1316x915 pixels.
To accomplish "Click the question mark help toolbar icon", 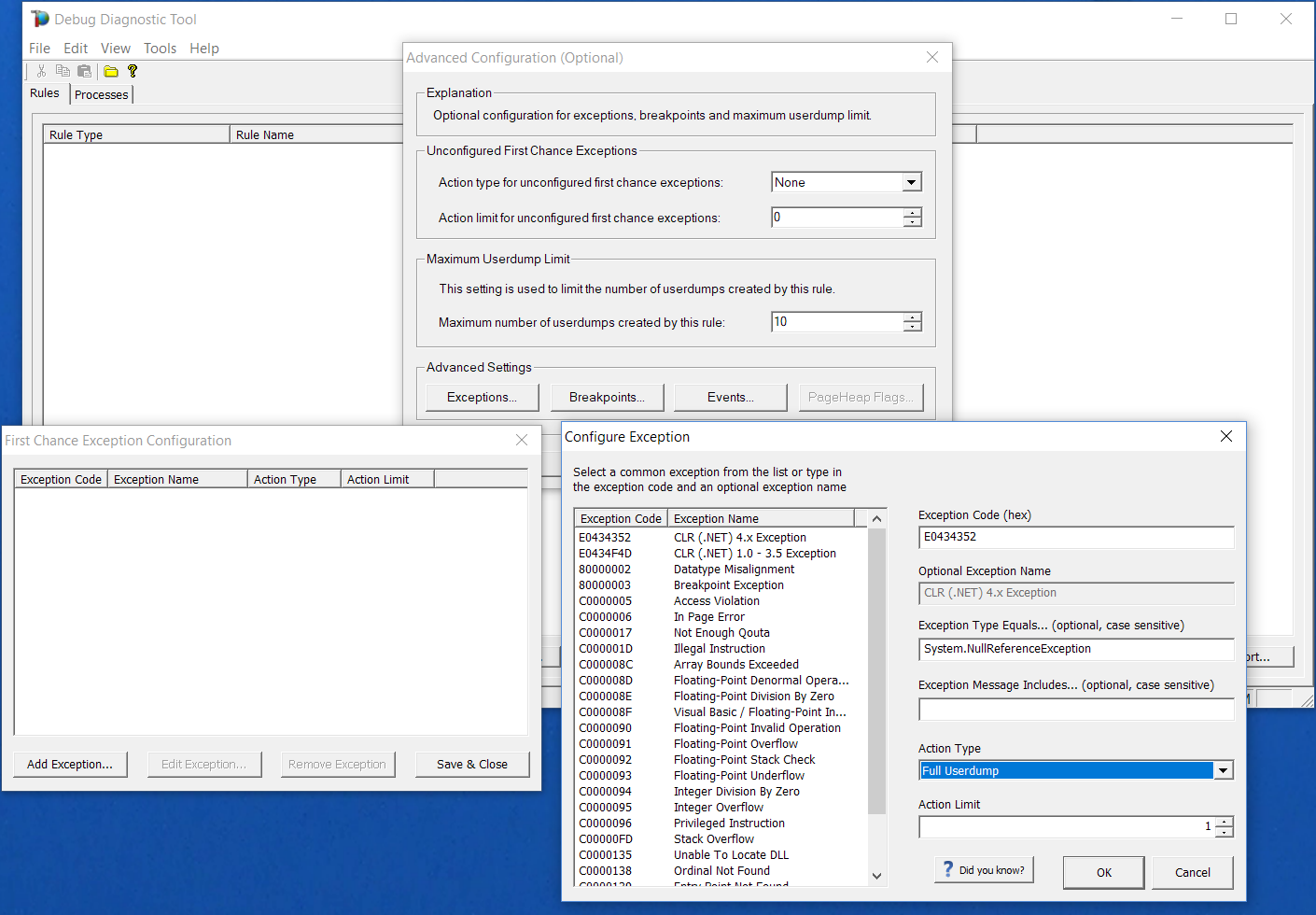I will click(133, 71).
